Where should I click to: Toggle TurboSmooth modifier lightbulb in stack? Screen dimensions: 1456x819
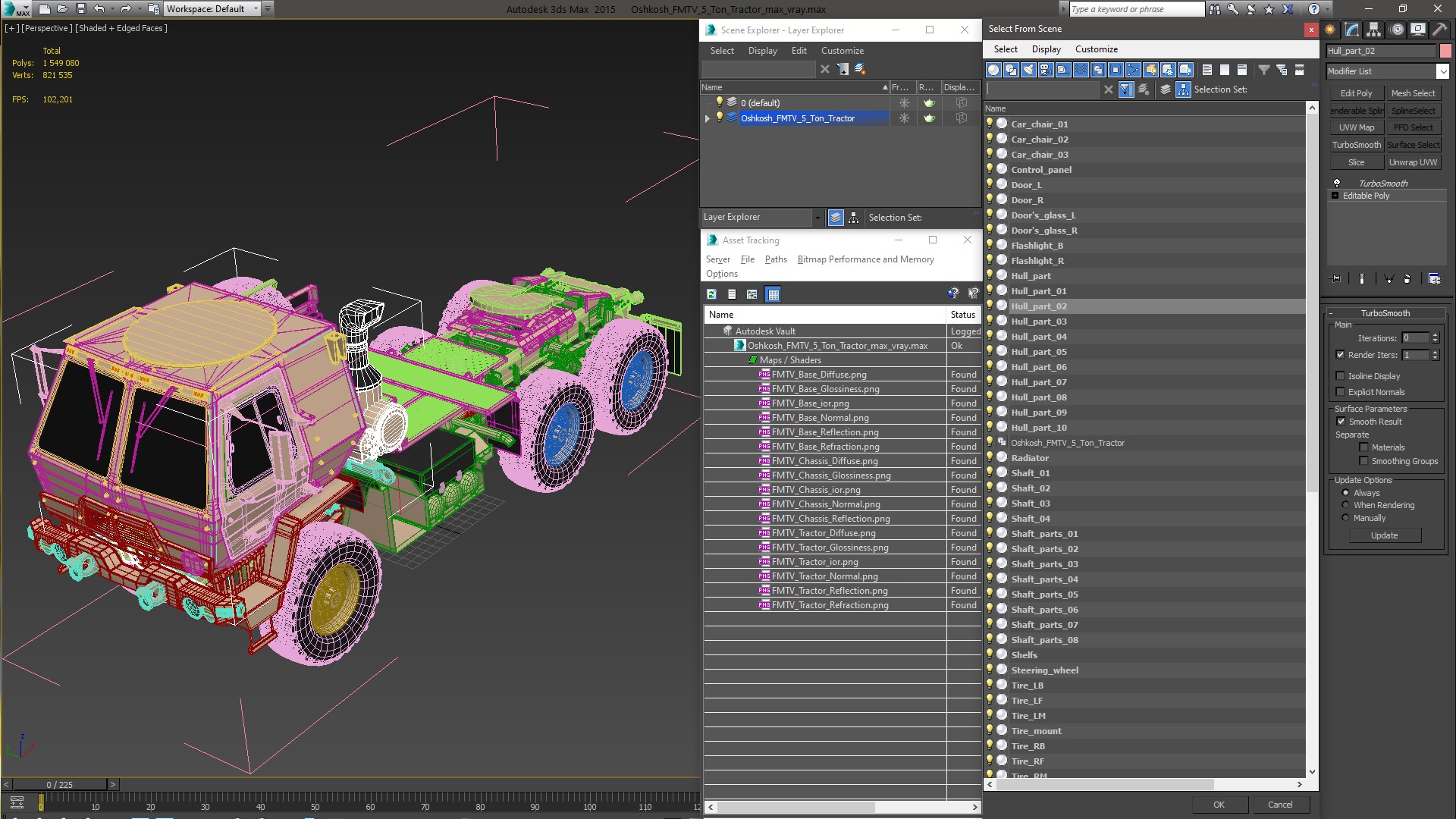(x=1337, y=184)
